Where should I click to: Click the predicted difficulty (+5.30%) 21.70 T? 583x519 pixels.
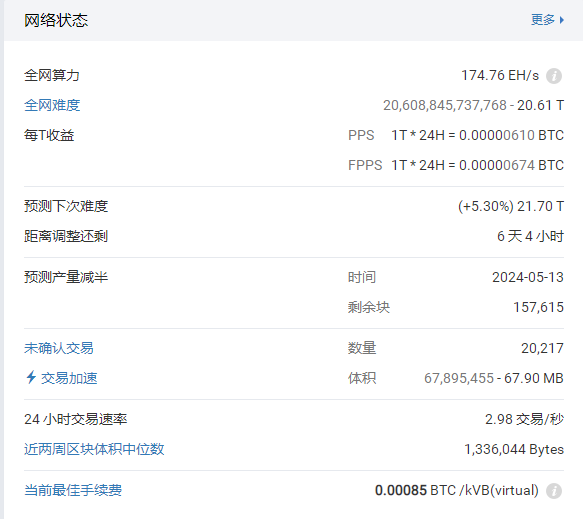[511, 206]
